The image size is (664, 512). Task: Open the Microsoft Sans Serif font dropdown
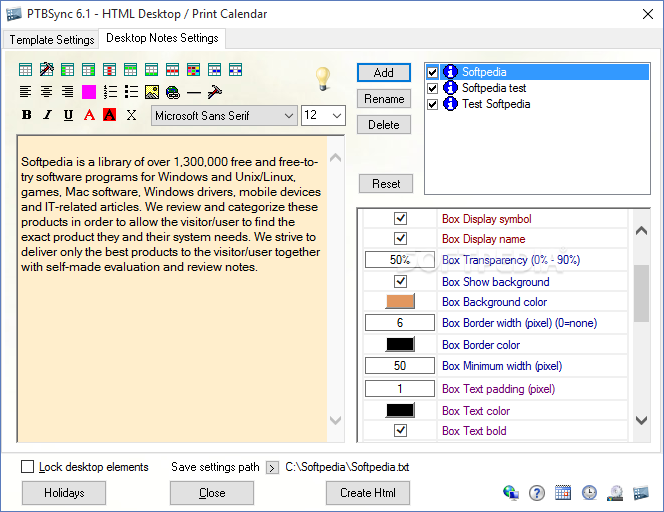224,116
